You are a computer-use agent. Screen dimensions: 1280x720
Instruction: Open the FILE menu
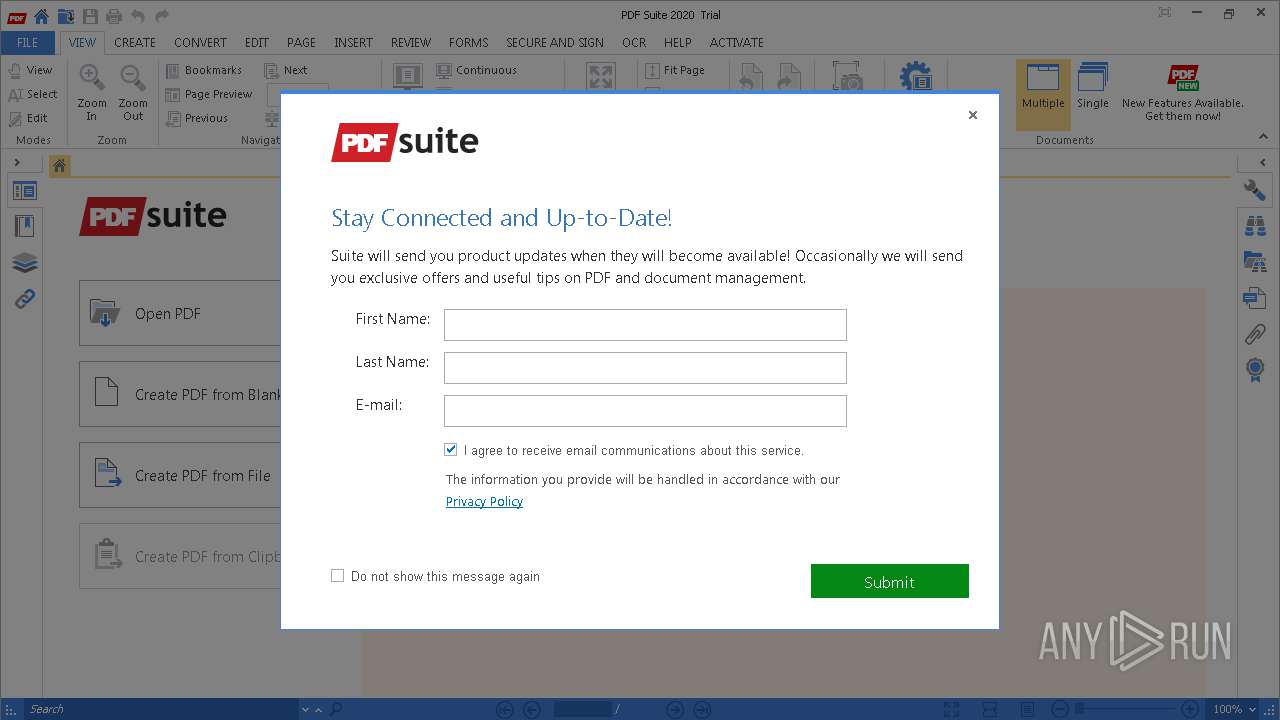(28, 42)
